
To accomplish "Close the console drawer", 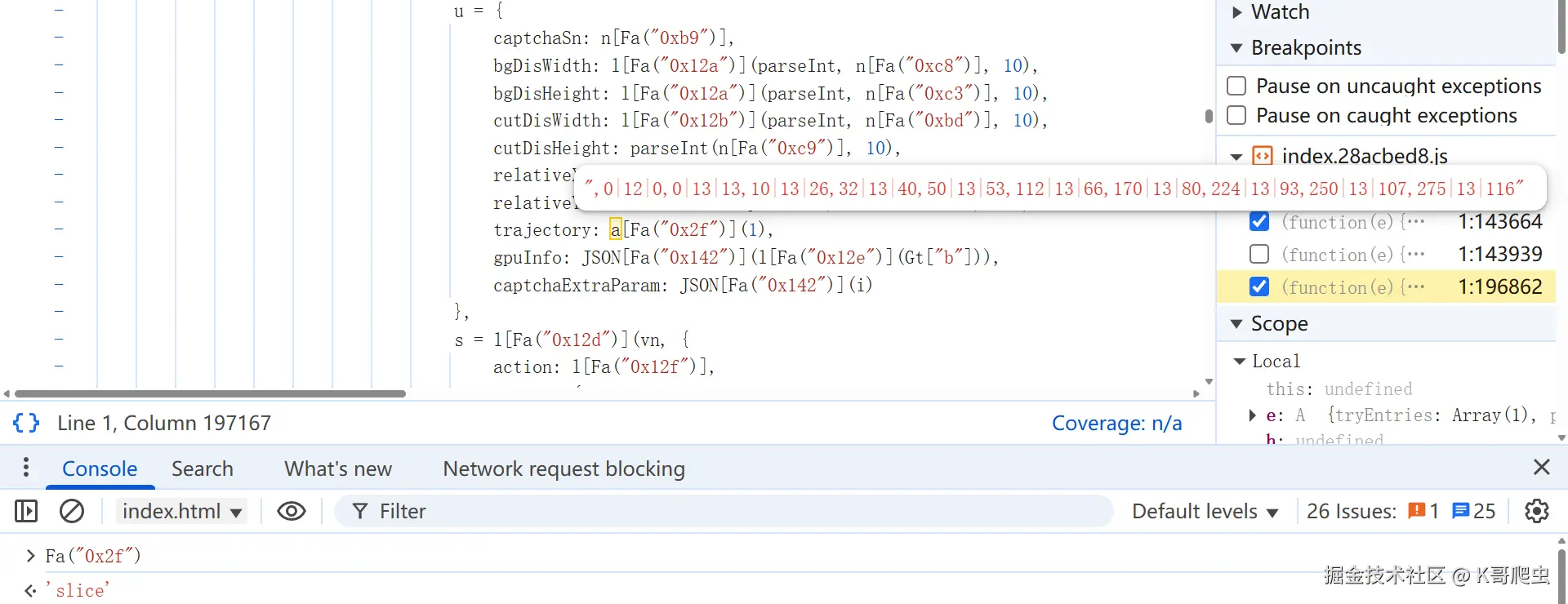I will tap(1541, 467).
